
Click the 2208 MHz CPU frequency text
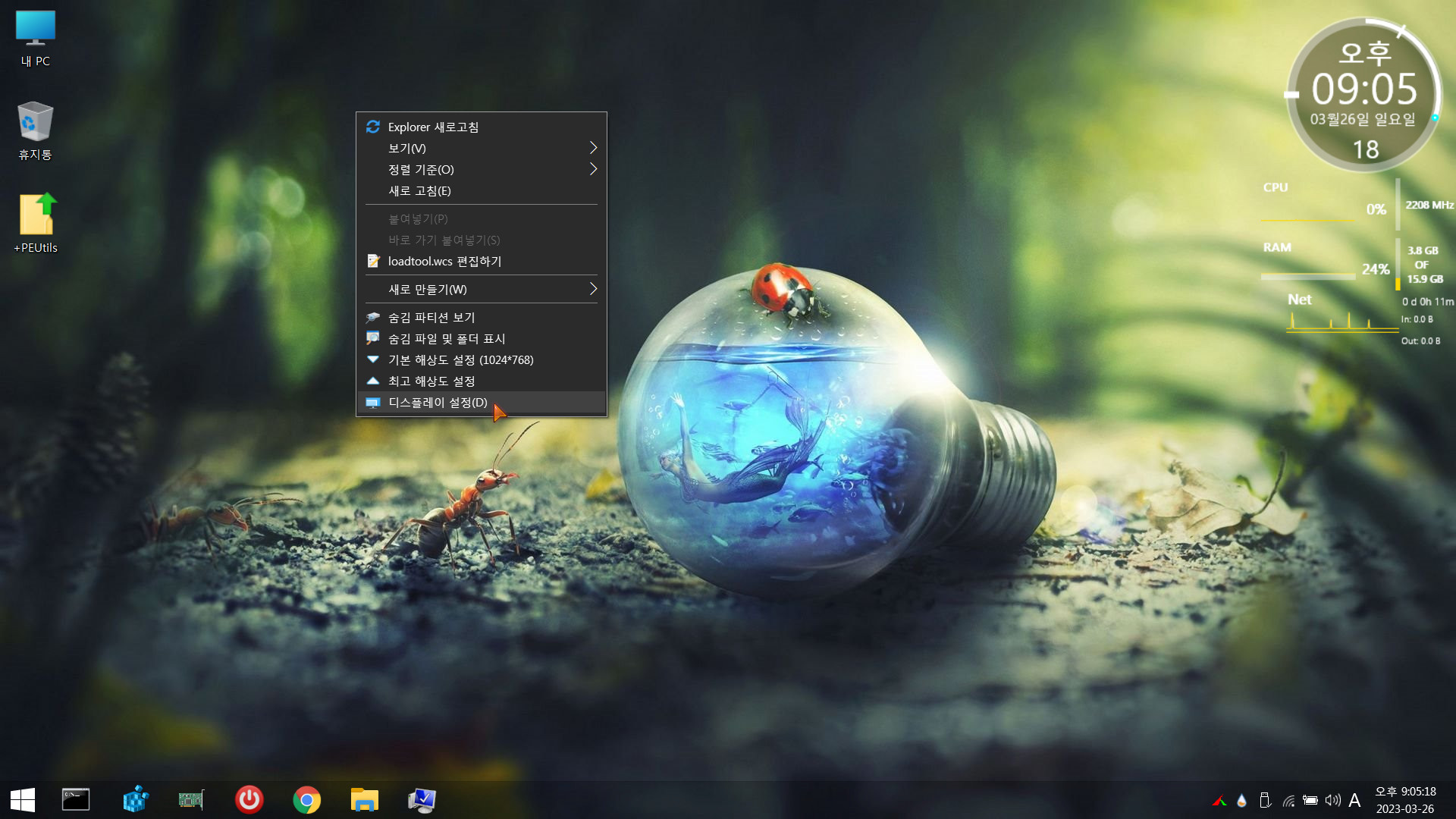tap(1429, 205)
